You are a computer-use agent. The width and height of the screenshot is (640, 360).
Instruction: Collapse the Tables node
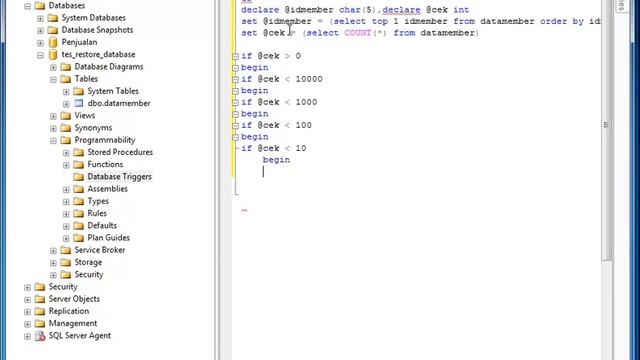click(x=53, y=80)
